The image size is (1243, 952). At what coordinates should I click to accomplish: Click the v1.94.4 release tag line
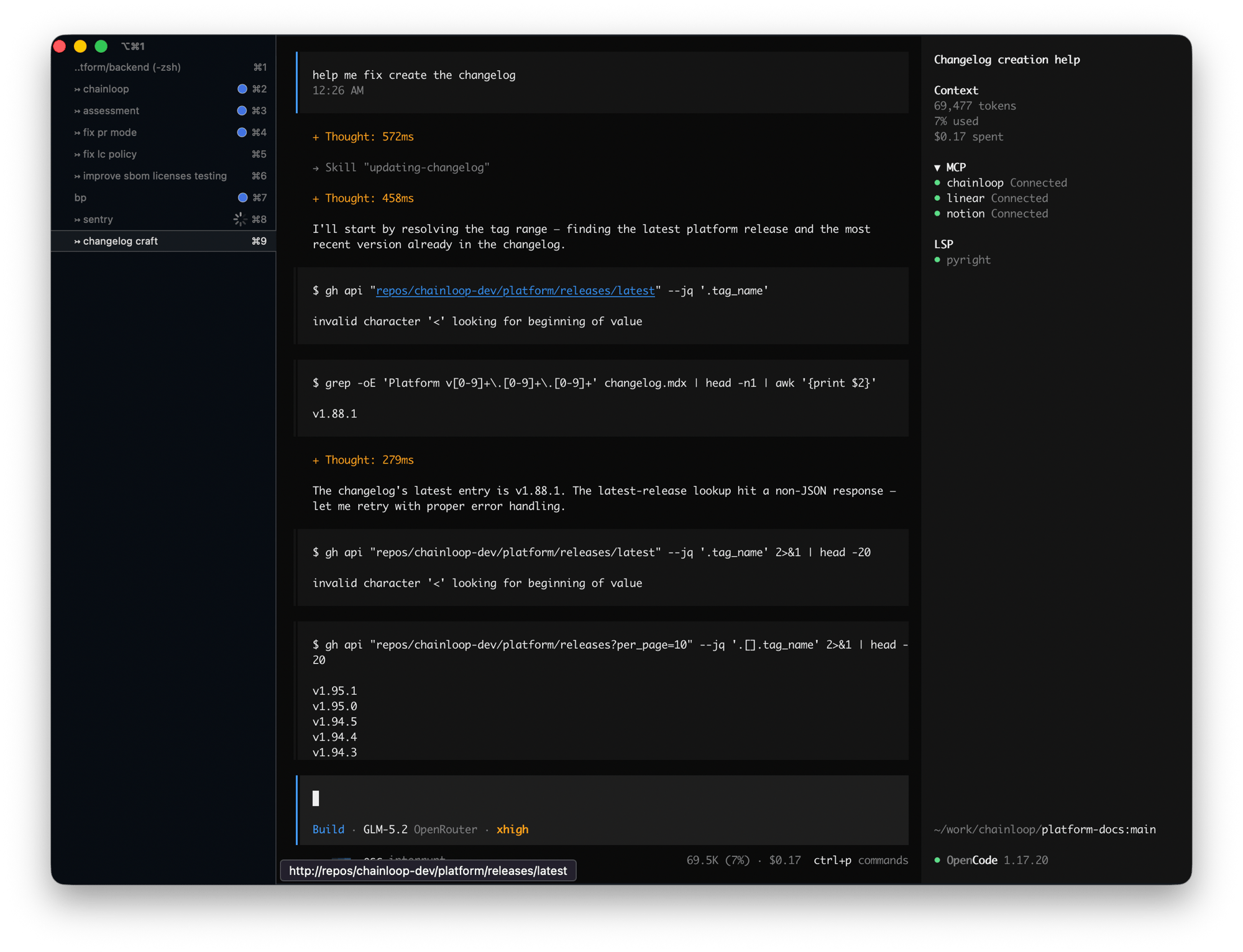334,737
